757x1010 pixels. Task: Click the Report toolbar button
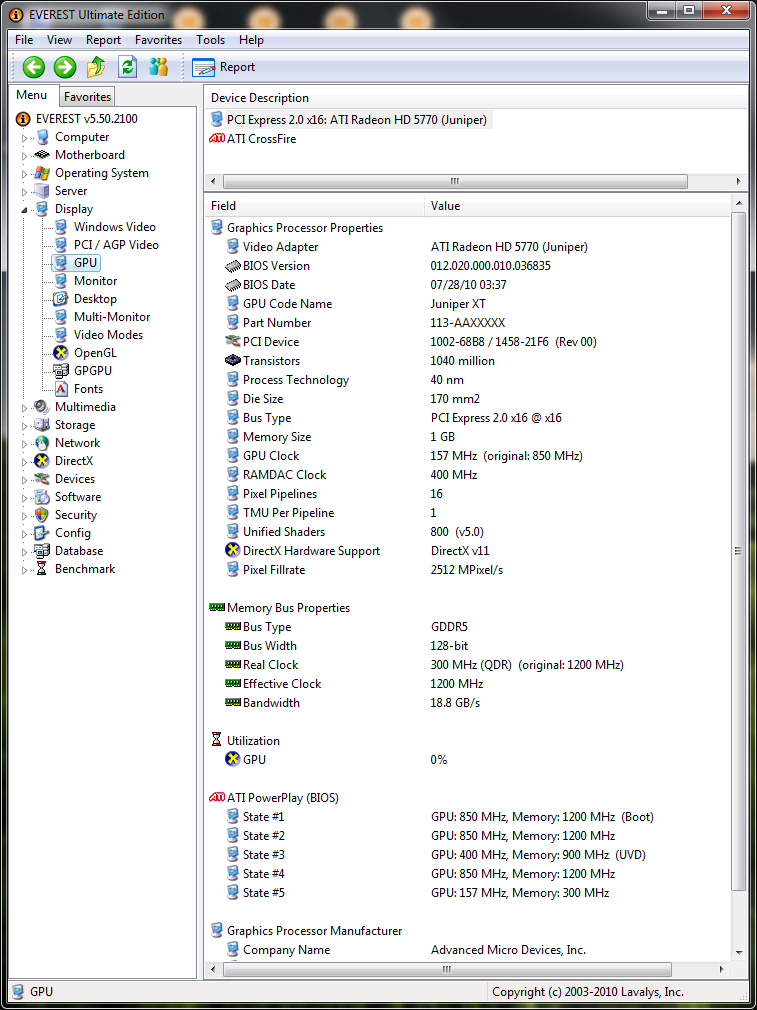tap(224, 67)
